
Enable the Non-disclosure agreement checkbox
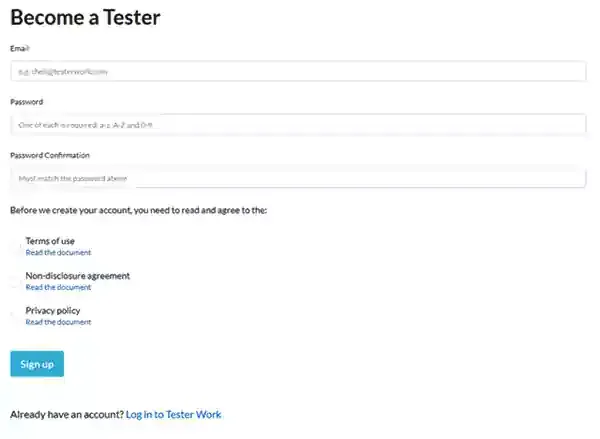point(15,281)
